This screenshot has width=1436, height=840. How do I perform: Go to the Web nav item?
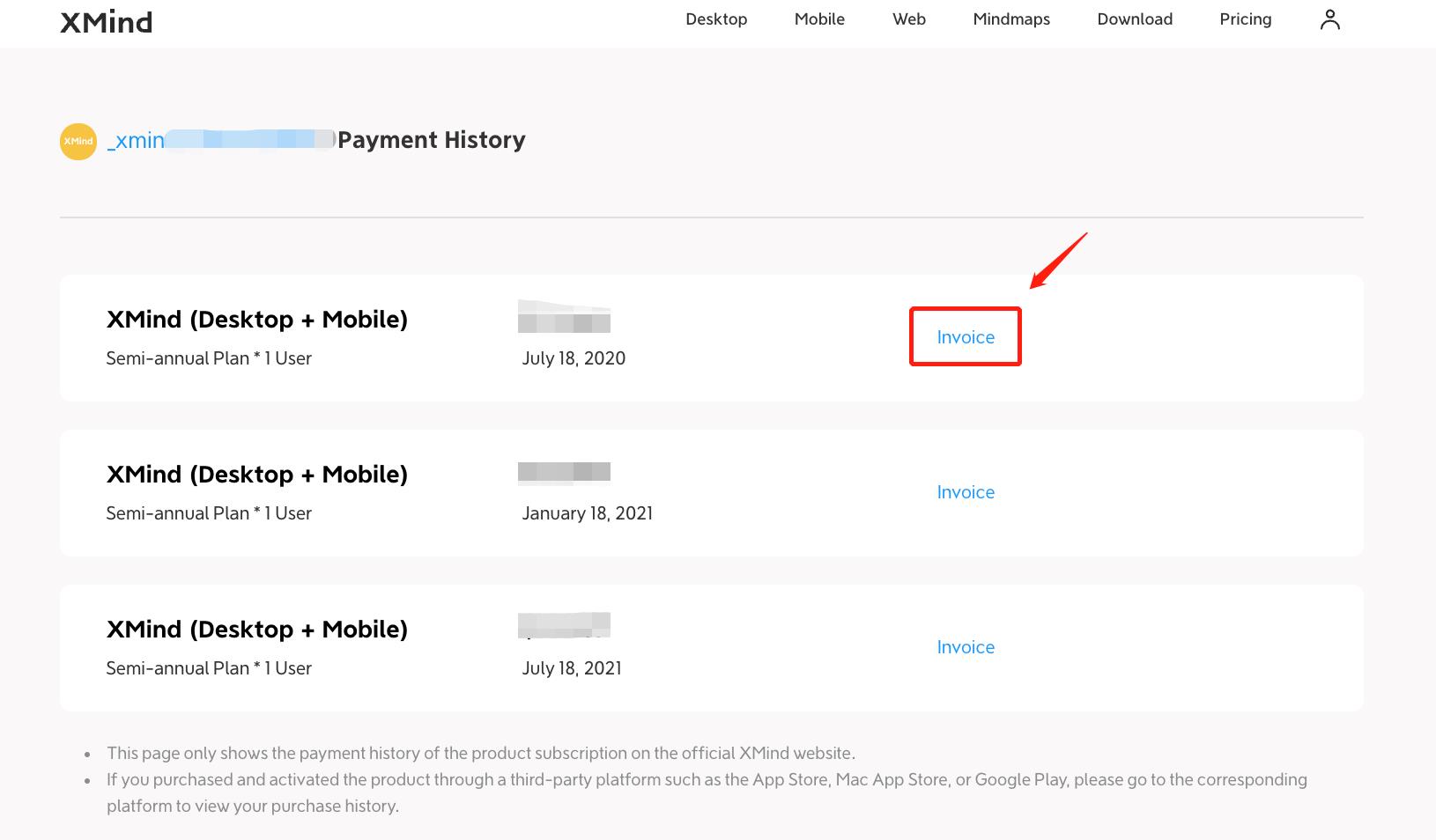(x=909, y=19)
